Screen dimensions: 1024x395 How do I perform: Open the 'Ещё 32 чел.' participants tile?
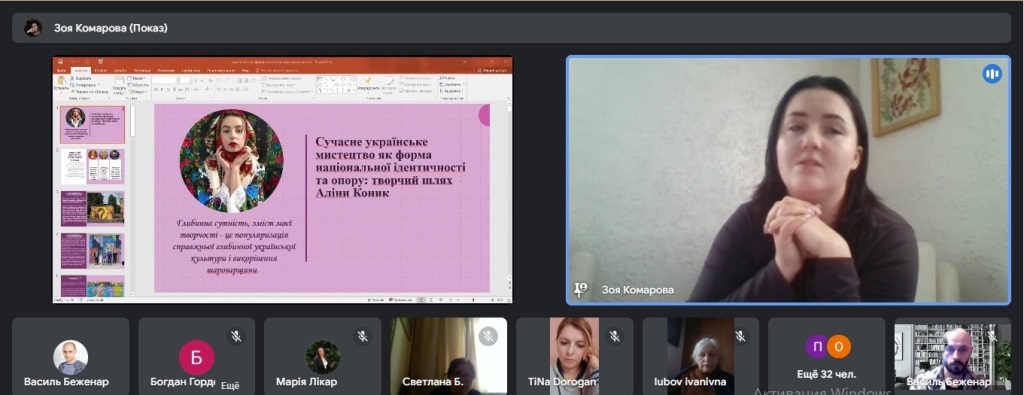tap(827, 355)
